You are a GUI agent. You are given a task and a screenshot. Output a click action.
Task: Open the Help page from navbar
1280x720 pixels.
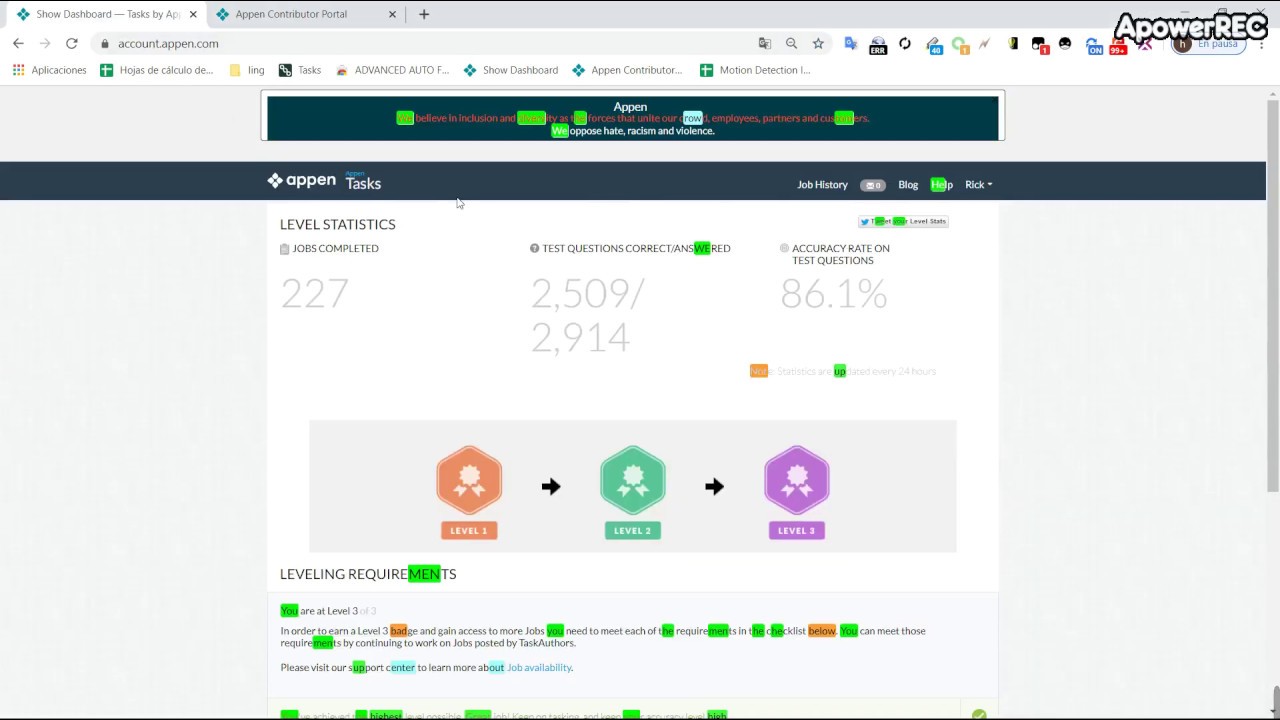[x=942, y=185]
